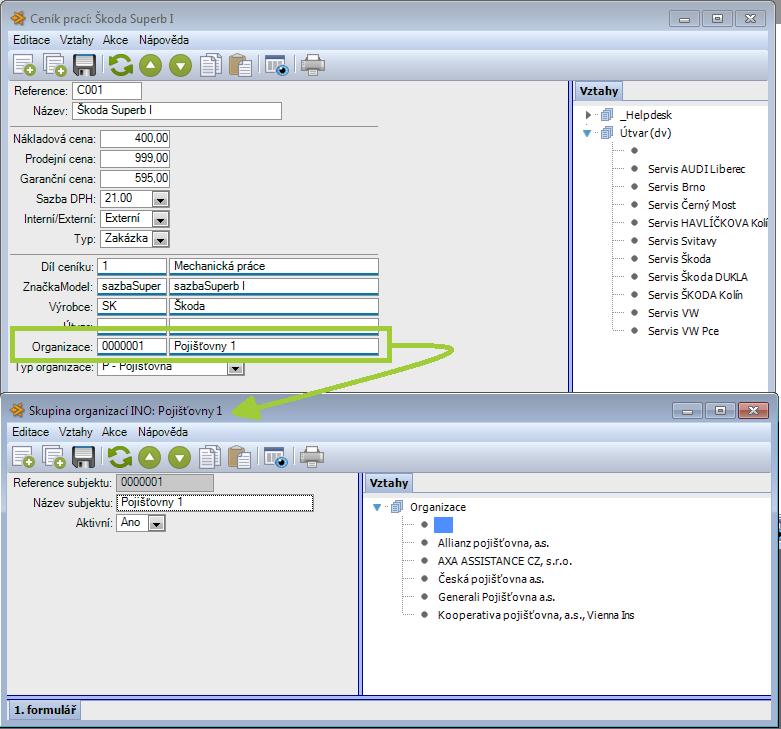The height and width of the screenshot is (729, 781).
Task: Click Copy pages icon in Ceník prací toolbar
Action: [x=211, y=65]
